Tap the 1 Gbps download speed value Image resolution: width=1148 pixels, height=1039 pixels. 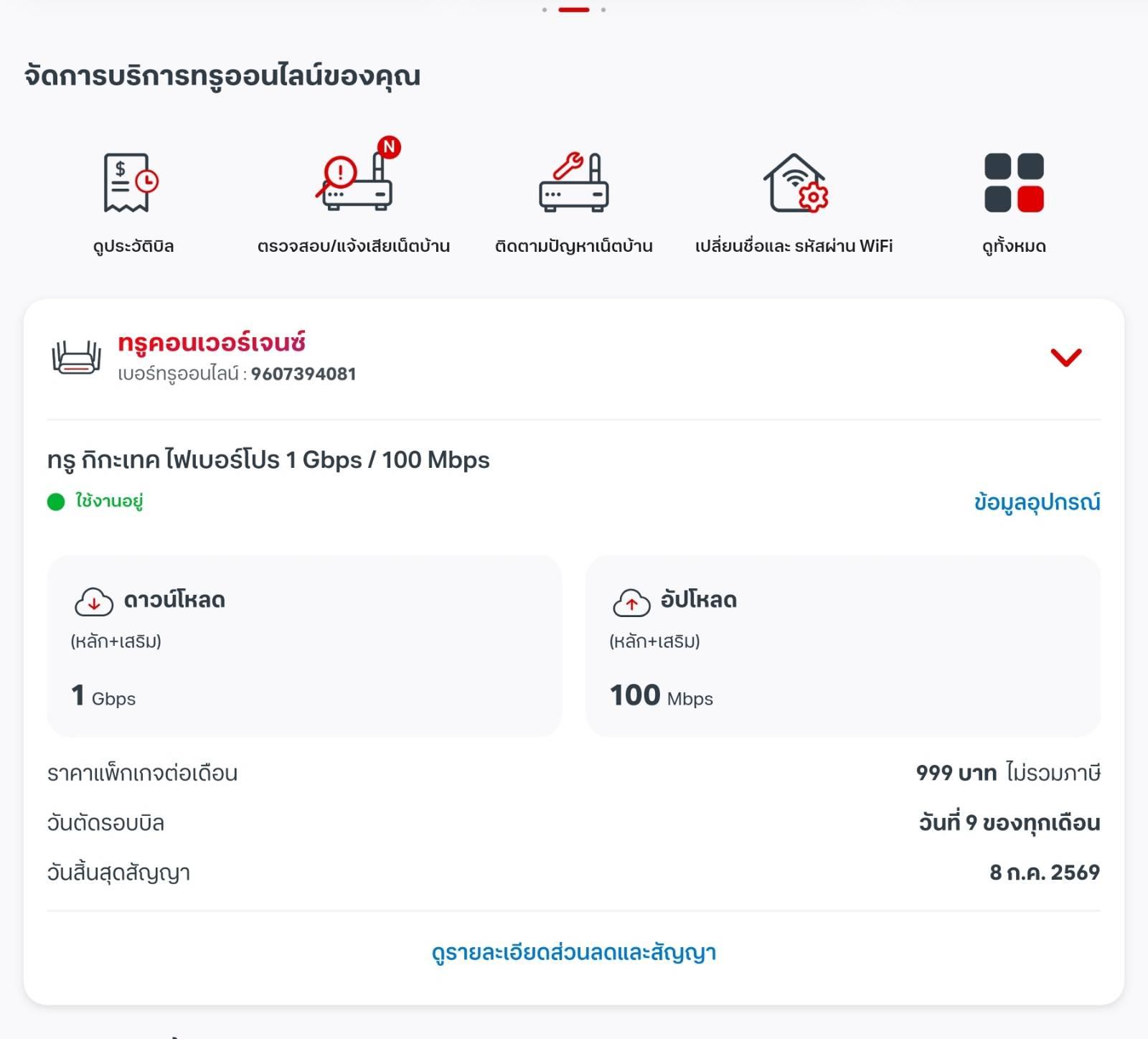(x=103, y=695)
